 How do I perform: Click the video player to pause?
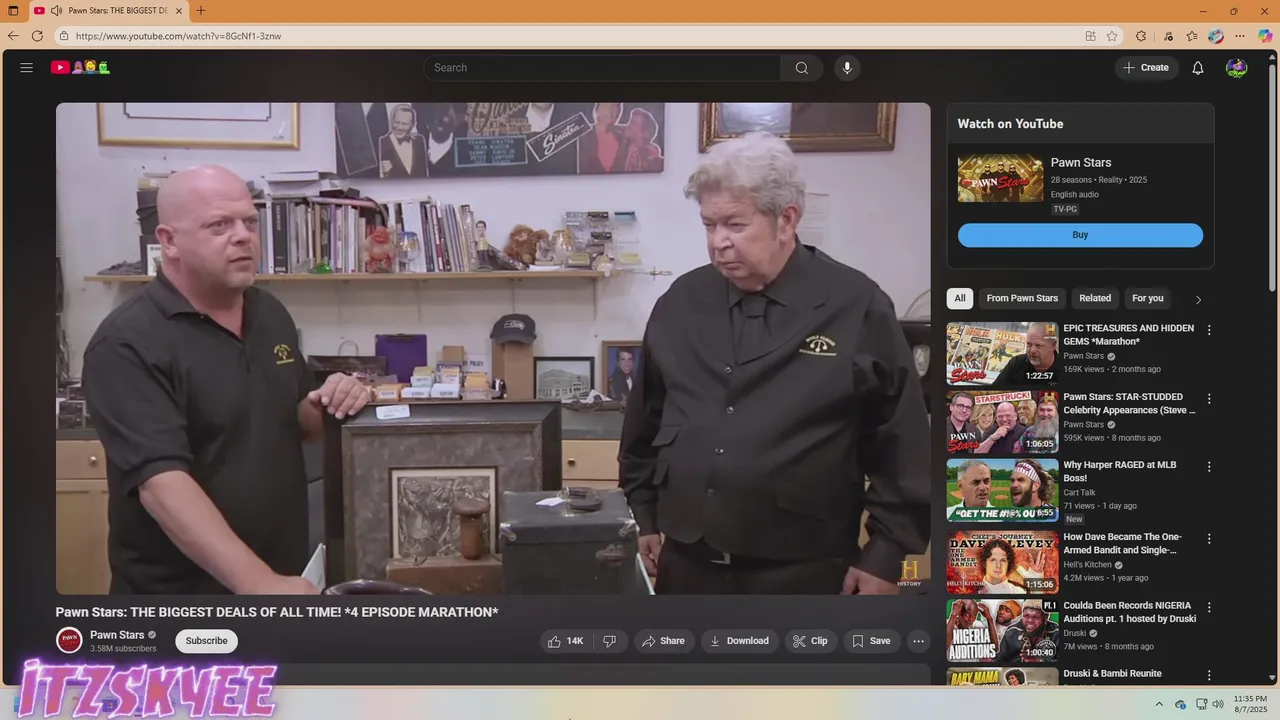493,348
